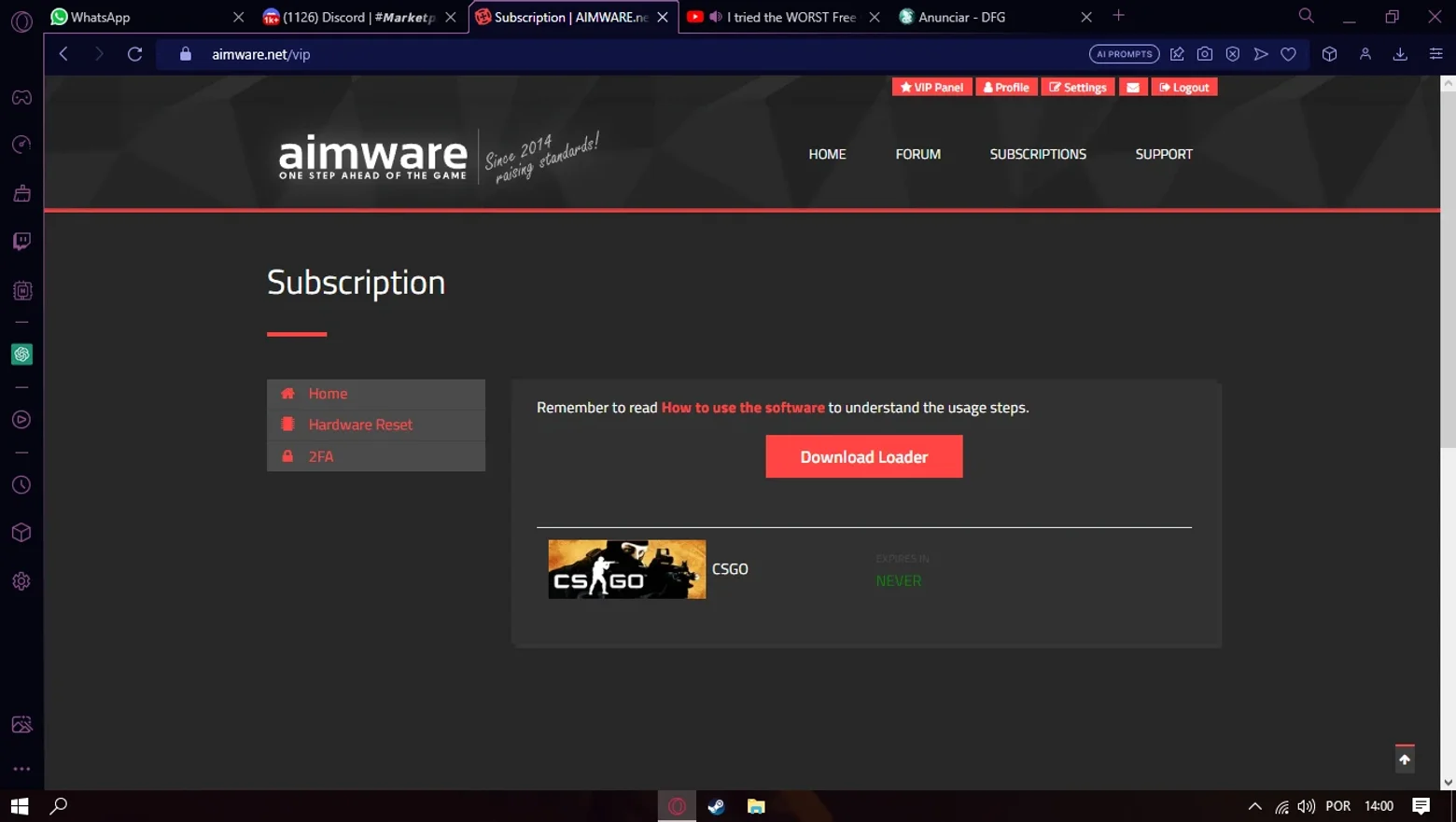Take a snapshot with camera icon

(x=1205, y=54)
